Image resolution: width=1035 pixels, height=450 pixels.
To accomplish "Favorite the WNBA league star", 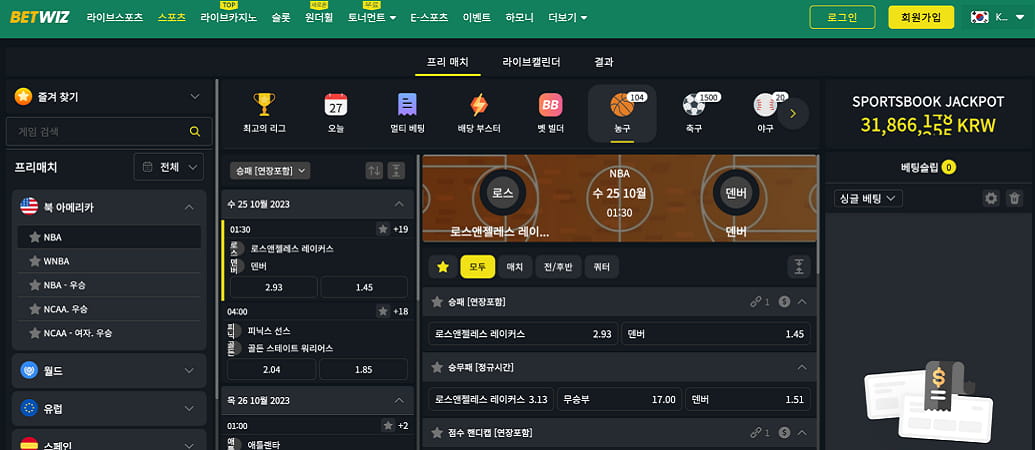I will coord(34,261).
